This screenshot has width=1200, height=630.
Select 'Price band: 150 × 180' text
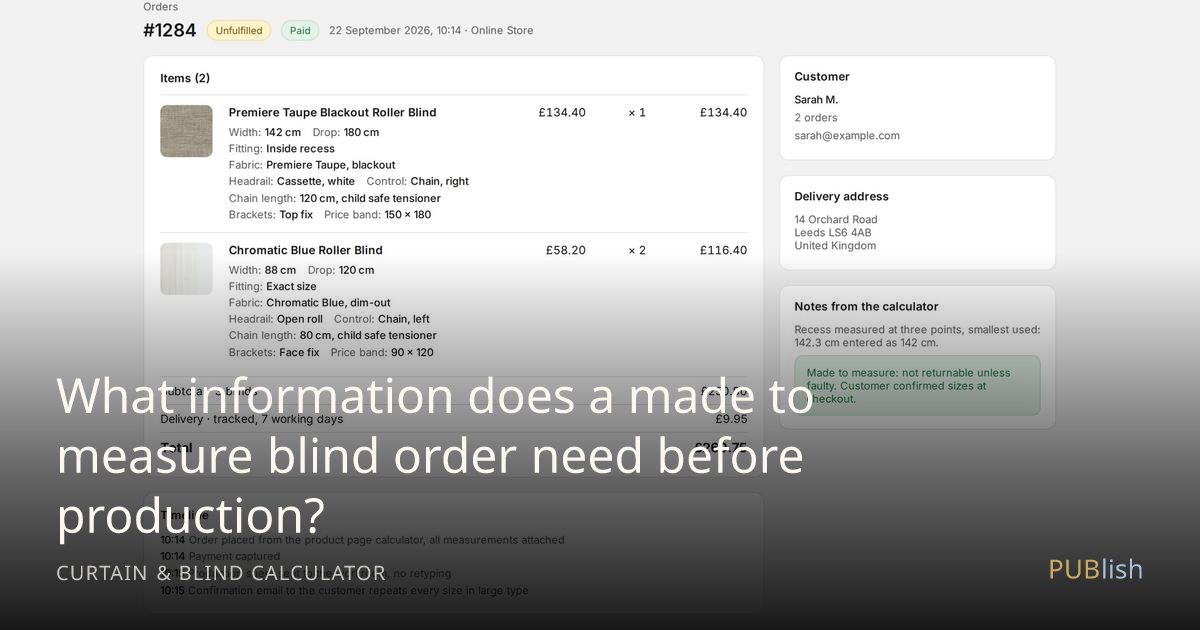pos(378,214)
